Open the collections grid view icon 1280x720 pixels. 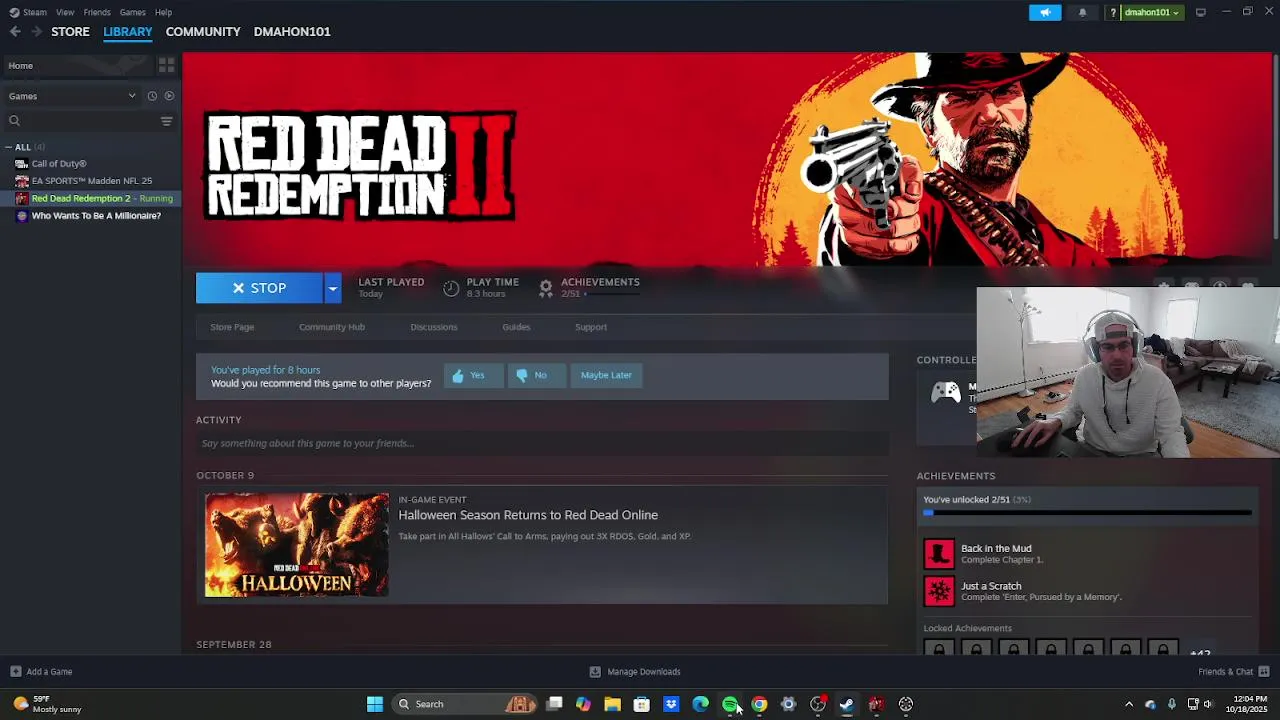click(x=166, y=65)
